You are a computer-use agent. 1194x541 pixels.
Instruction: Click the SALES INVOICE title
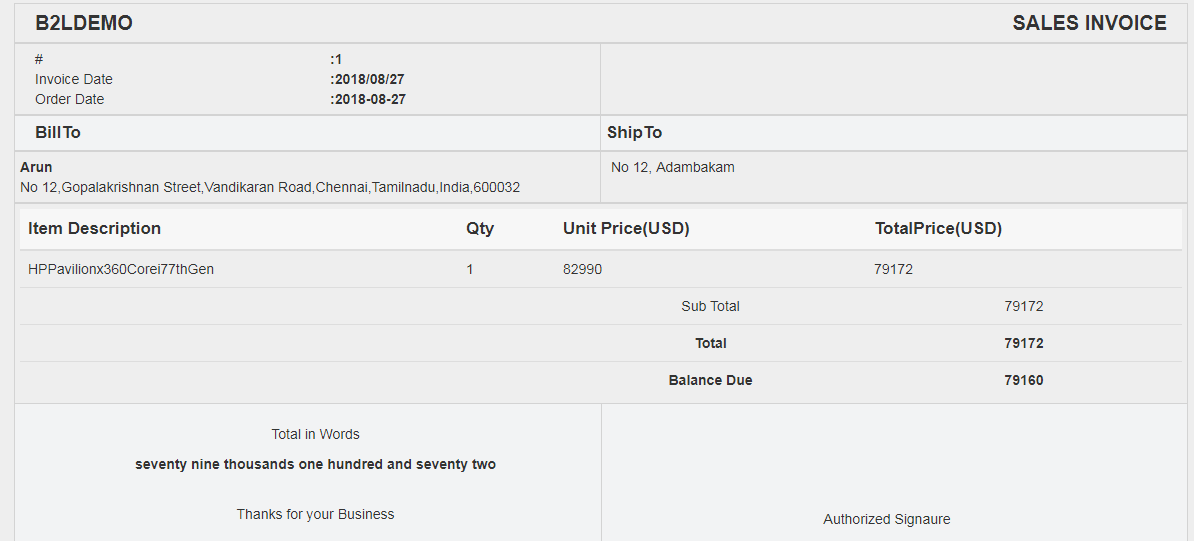coord(1089,23)
